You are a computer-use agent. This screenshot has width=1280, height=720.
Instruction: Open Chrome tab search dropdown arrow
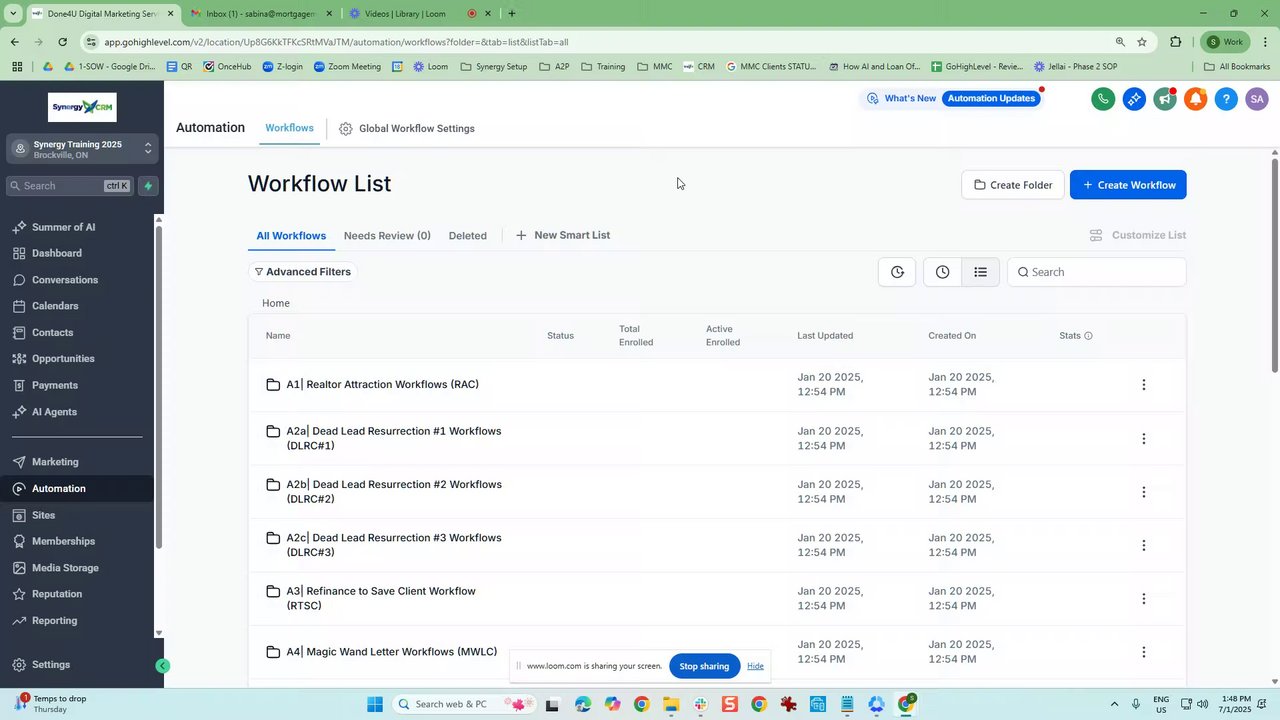(13, 13)
